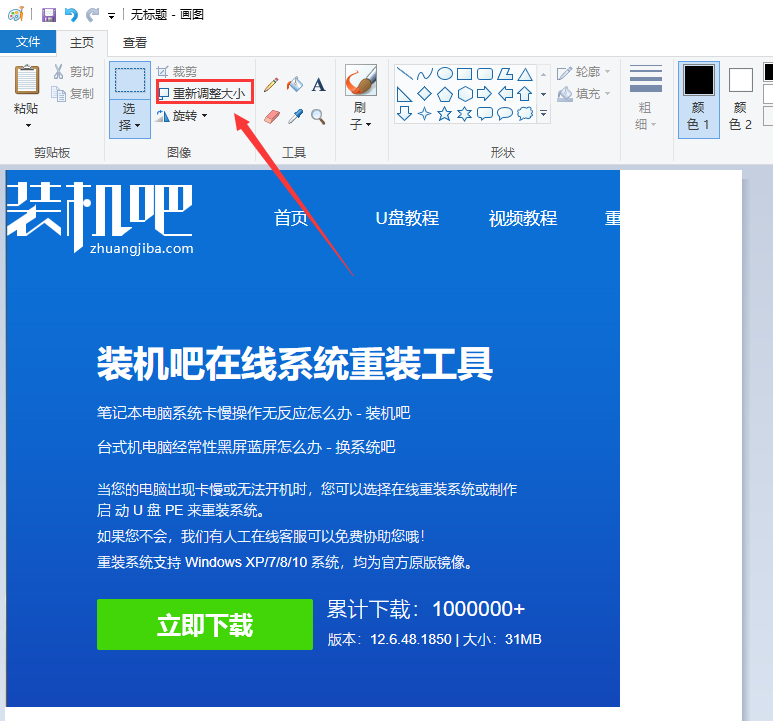The image size is (773, 721).
Task: Open the File (文件) menu
Action: pos(28,42)
